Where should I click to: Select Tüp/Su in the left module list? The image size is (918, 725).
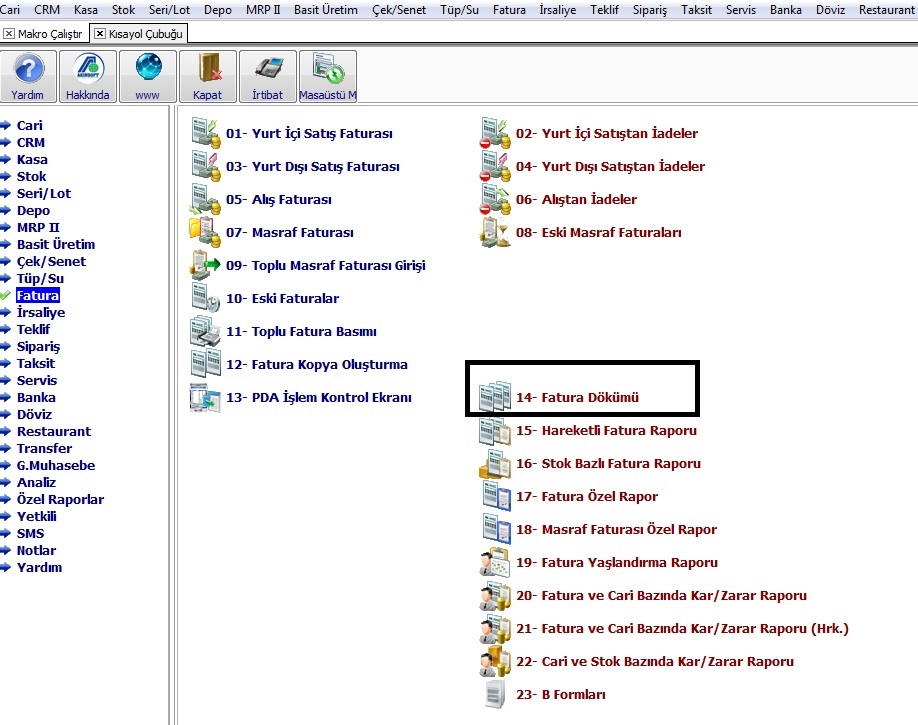(x=40, y=278)
